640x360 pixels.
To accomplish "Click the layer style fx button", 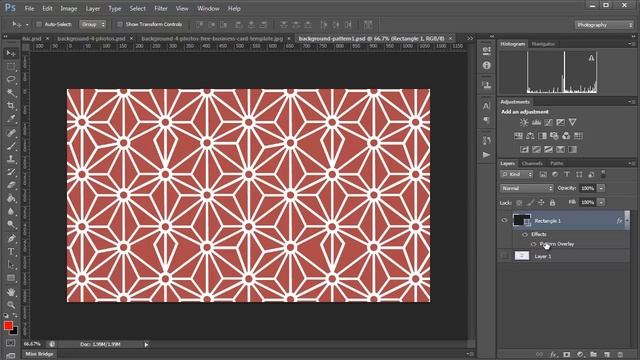I will click(553, 355).
